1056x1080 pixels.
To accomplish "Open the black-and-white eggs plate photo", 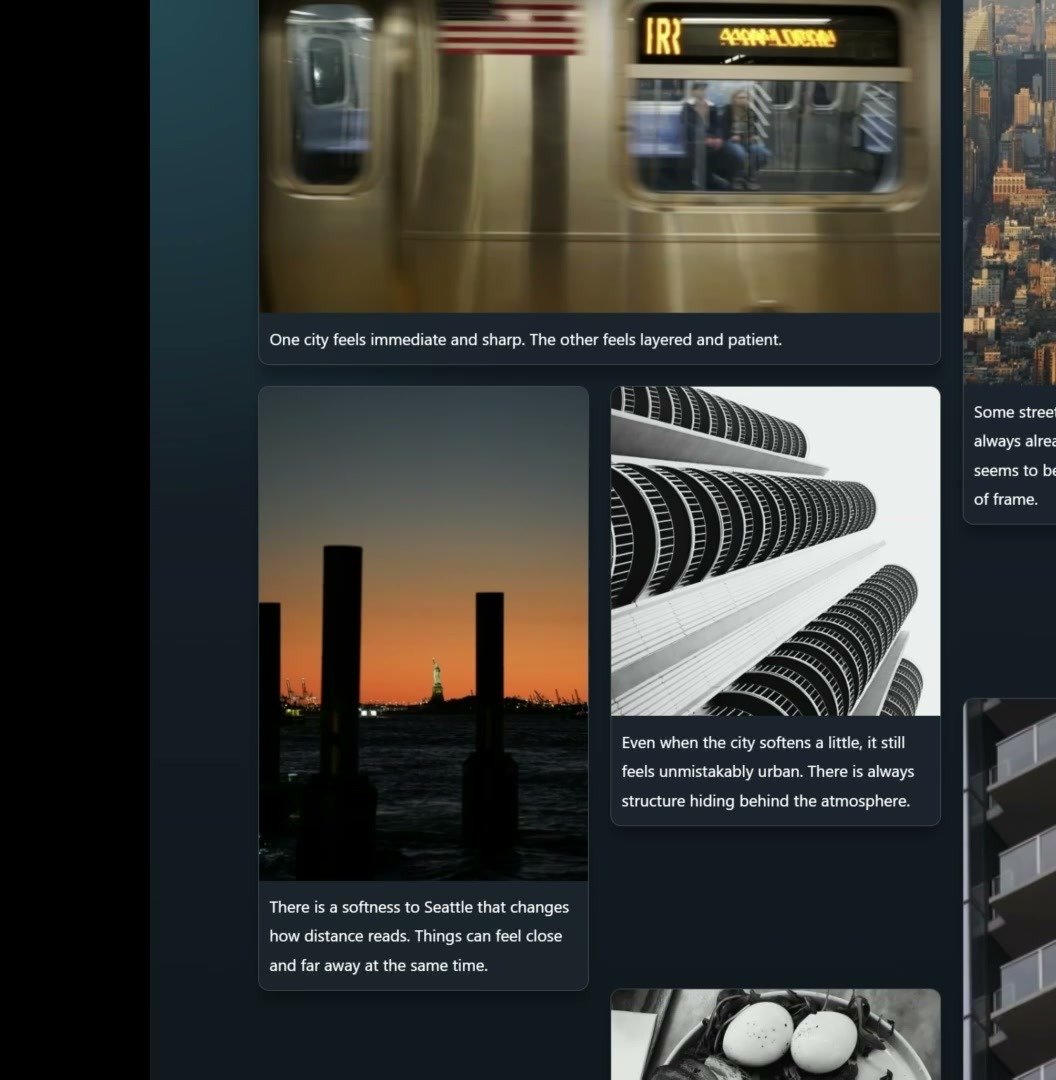I will pos(775,1035).
